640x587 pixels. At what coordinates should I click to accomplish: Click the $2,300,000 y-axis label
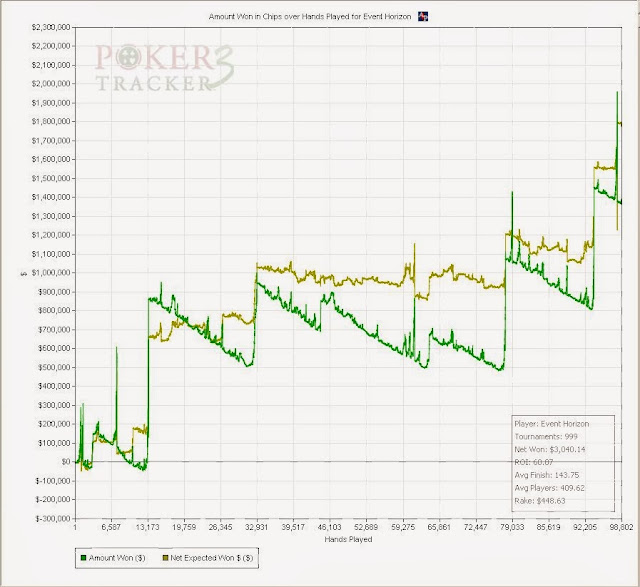pos(51,27)
